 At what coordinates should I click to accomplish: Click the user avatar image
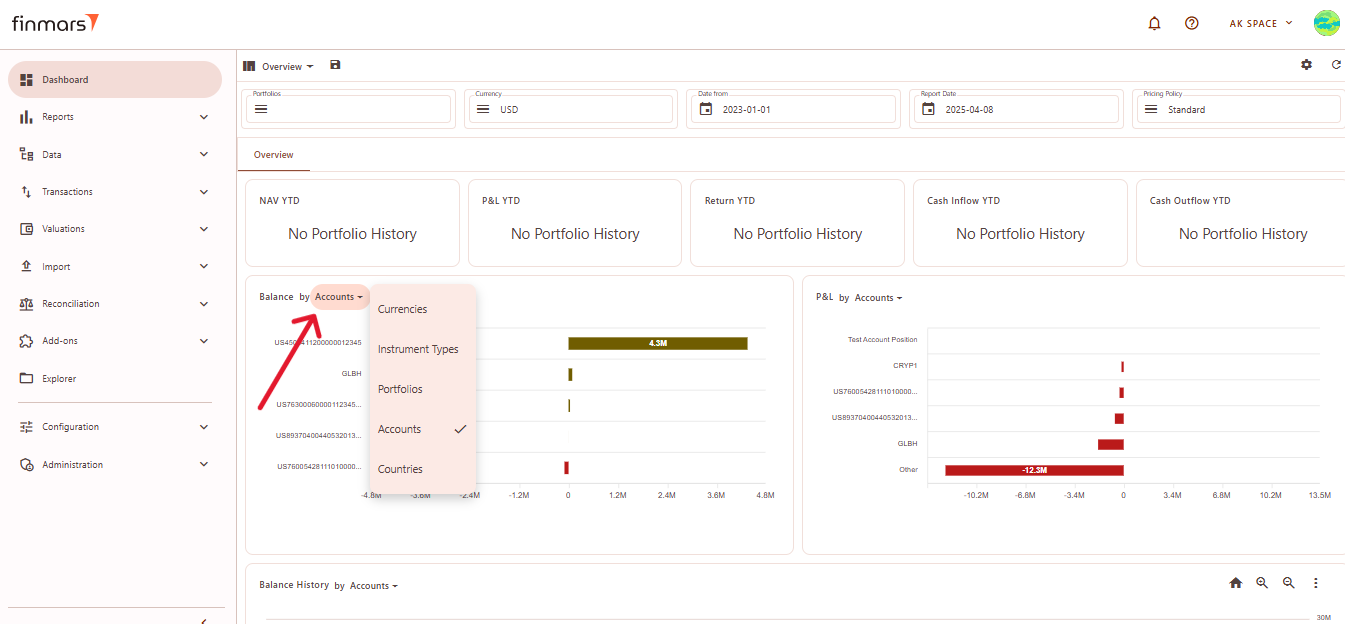click(x=1326, y=23)
